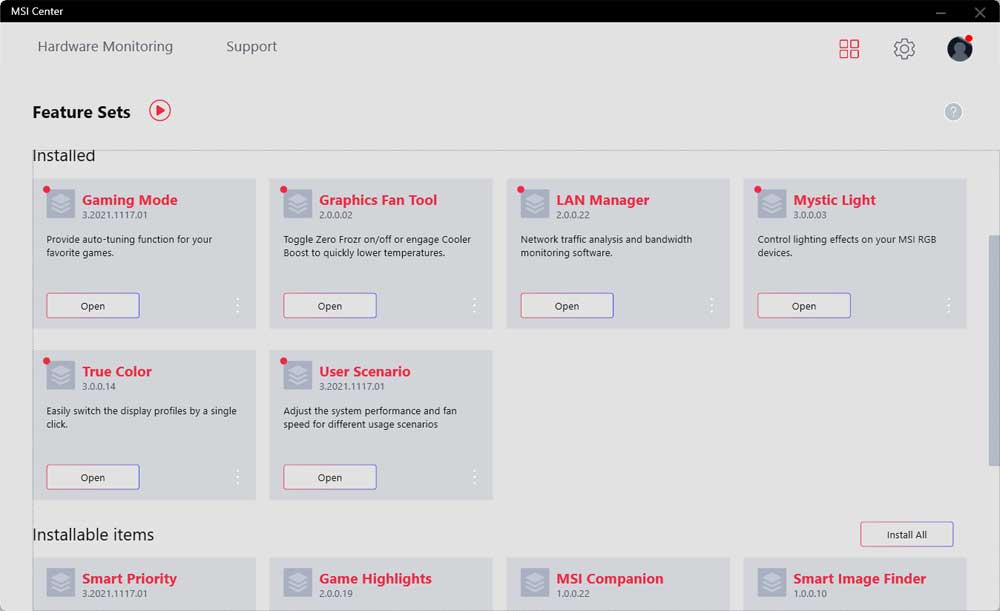1000x611 pixels.
Task: Click the User Scenario feature icon
Action: [298, 376]
